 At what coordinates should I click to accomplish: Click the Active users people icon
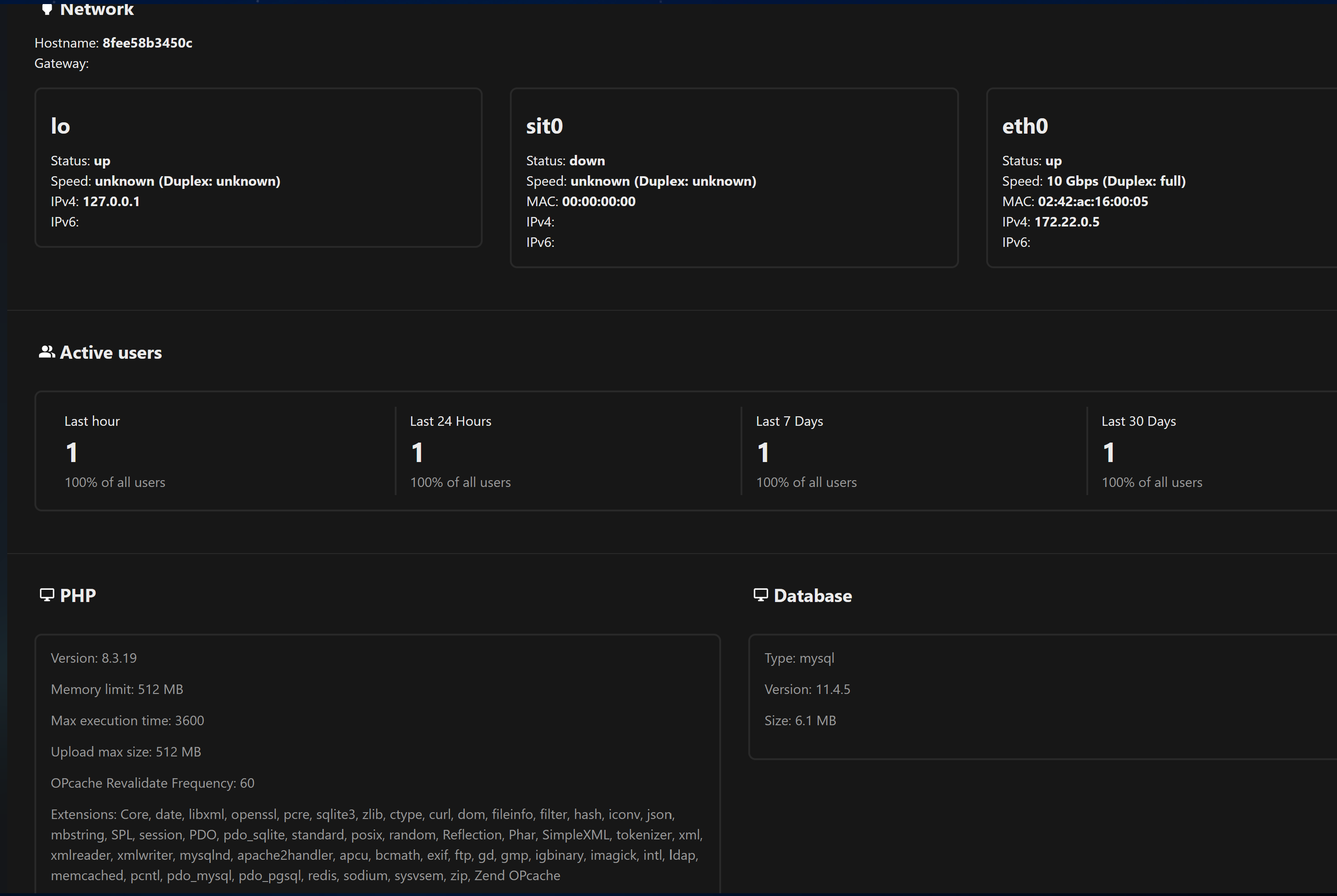[x=47, y=352]
